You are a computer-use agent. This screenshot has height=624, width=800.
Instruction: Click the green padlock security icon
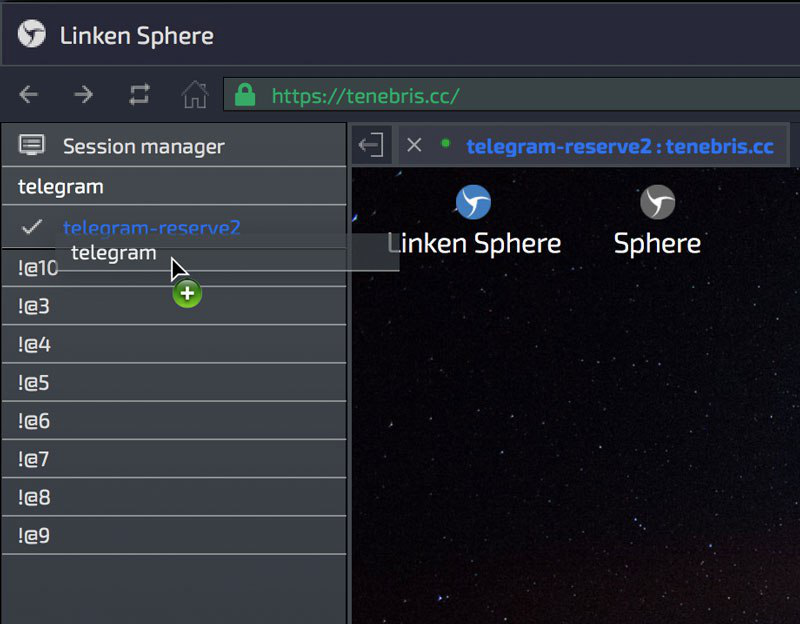[245, 95]
